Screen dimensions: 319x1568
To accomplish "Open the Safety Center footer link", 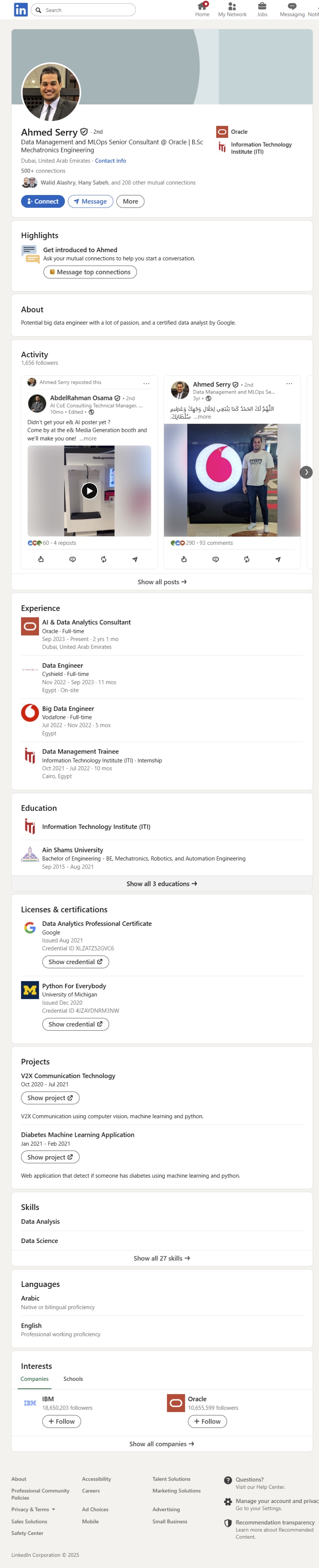I will coord(27,1533).
